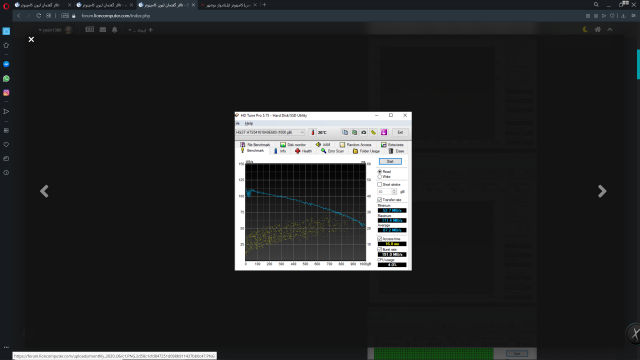Click the search tabs magnifier icon

click(596, 5)
